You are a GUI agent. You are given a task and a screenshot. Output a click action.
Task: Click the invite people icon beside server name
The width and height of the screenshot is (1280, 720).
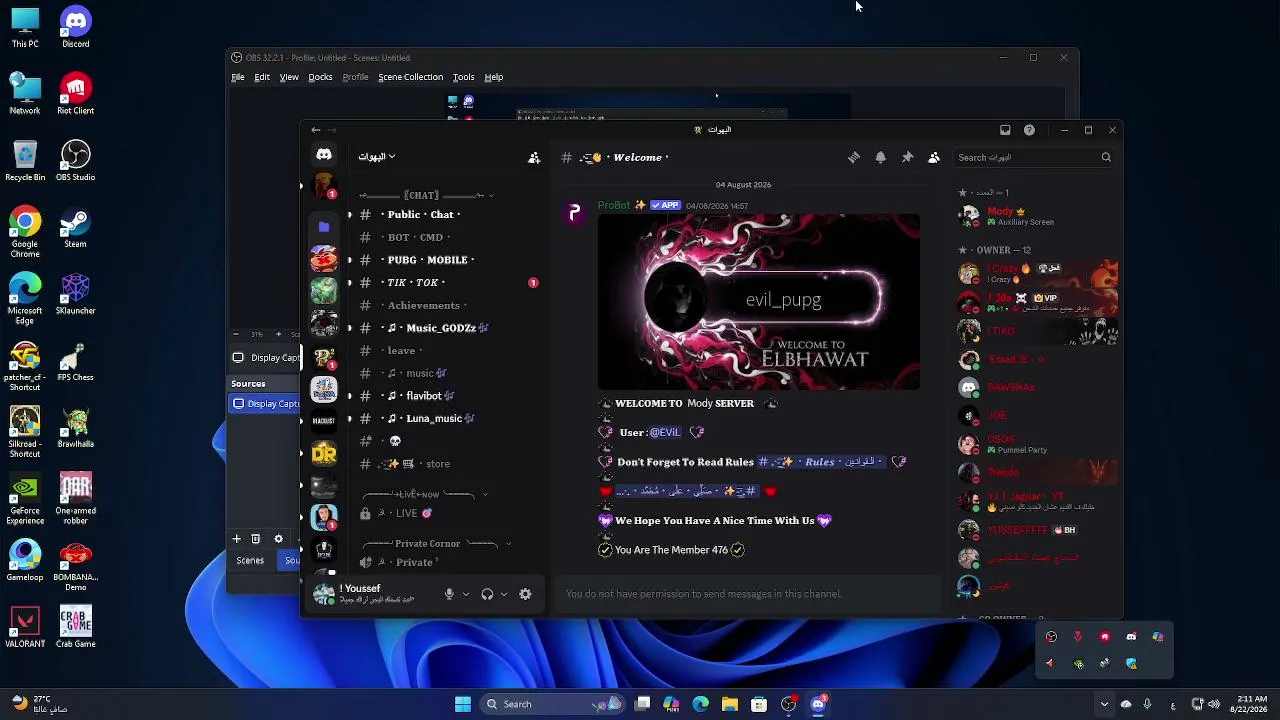[534, 157]
